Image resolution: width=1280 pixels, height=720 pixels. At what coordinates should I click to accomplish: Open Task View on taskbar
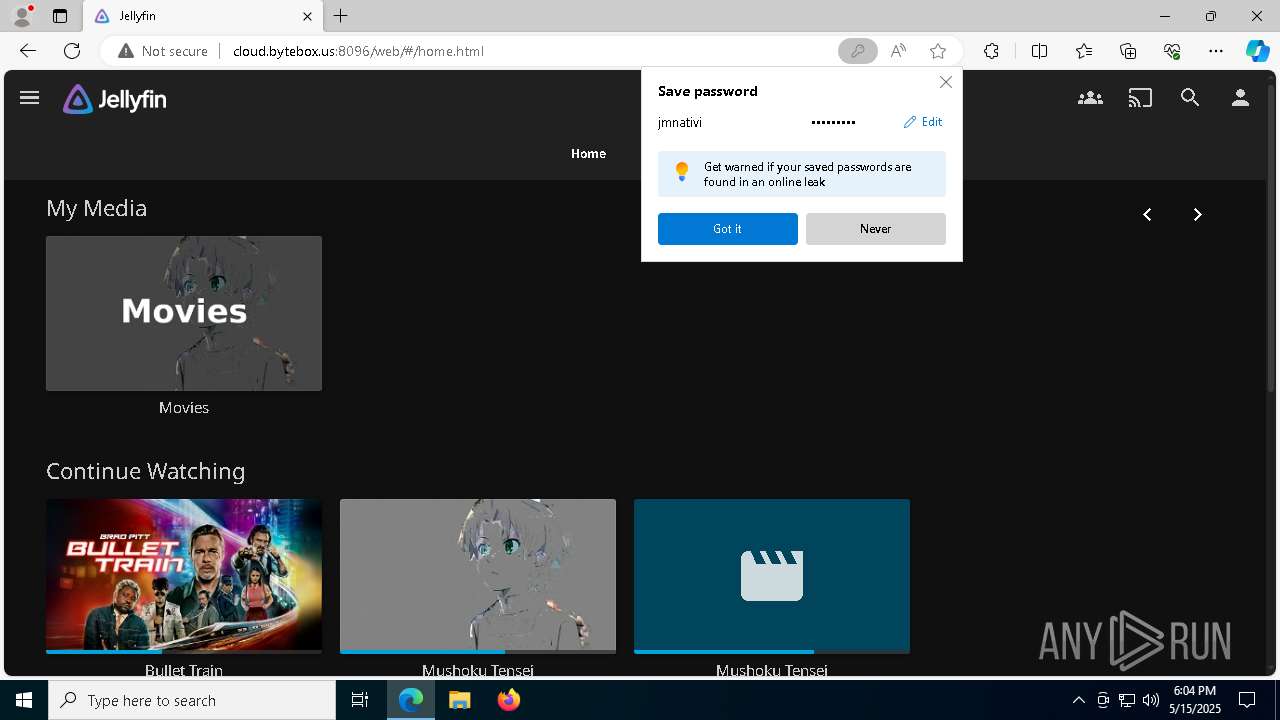click(x=360, y=700)
